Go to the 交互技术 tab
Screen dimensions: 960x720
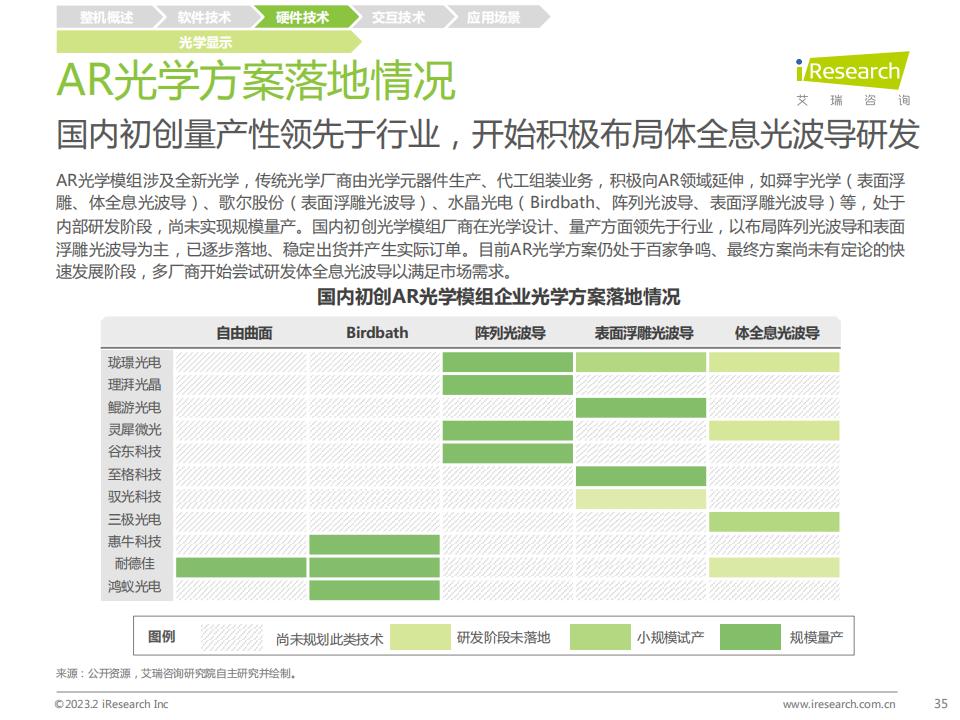point(398,17)
